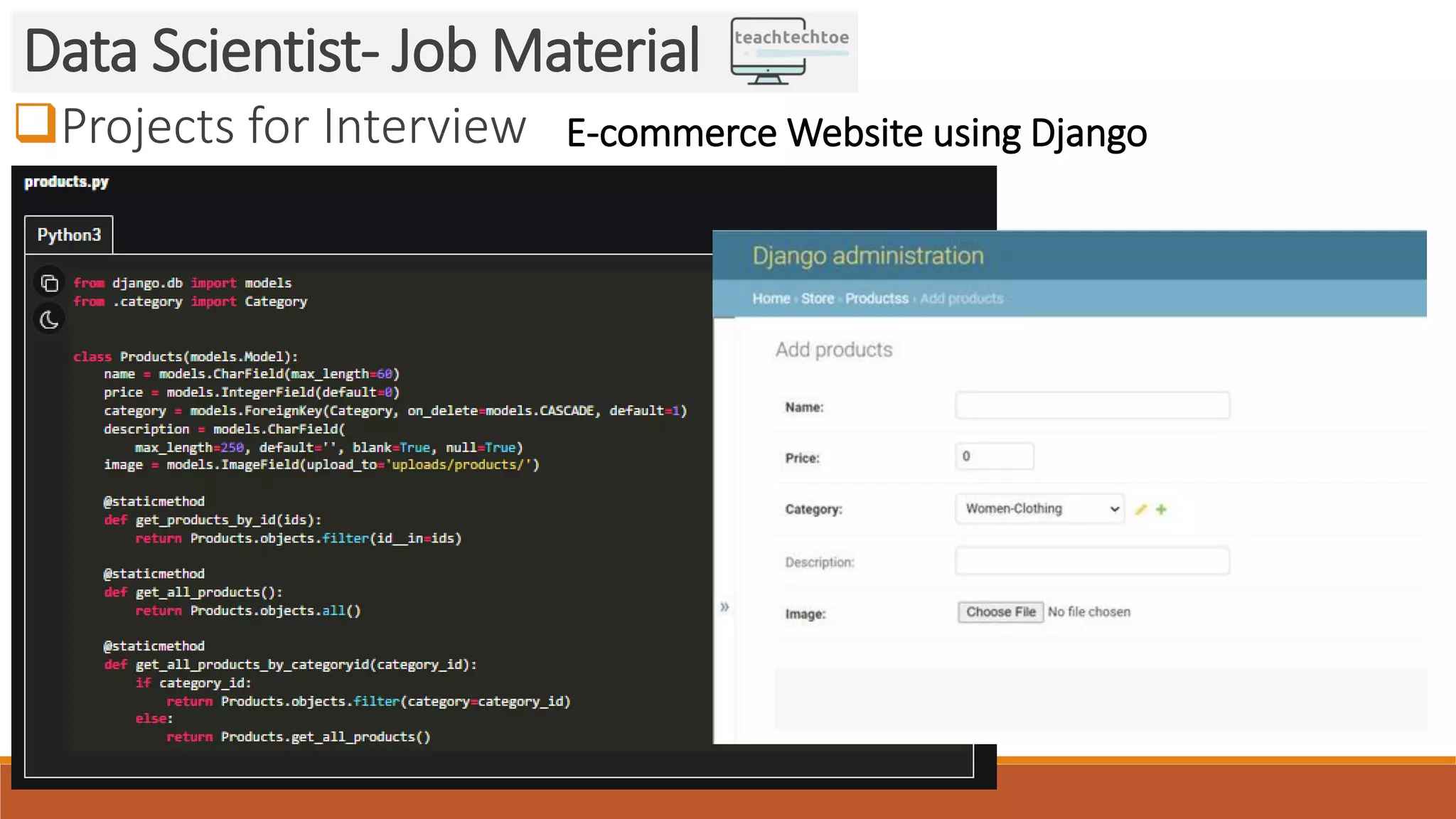Select the Python3 tab
This screenshot has width=1456, height=819.
69,235
